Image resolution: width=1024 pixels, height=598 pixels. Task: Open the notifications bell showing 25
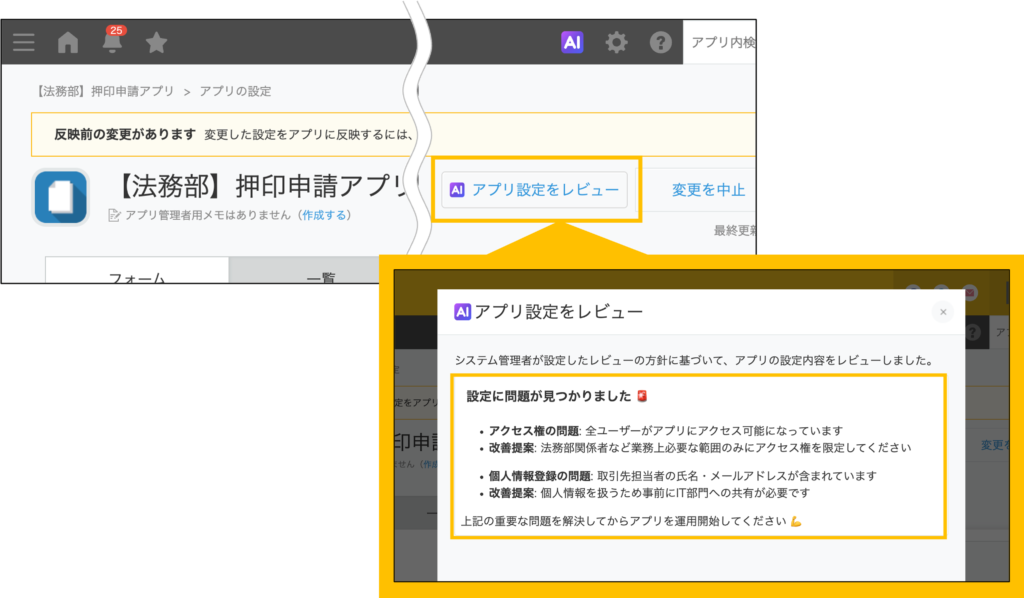coord(112,42)
